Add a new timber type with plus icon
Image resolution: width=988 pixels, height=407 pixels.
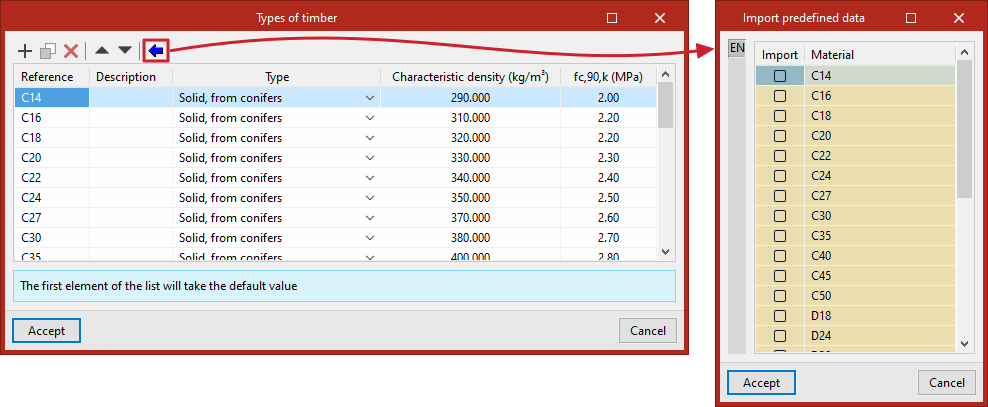pyautogui.click(x=25, y=51)
